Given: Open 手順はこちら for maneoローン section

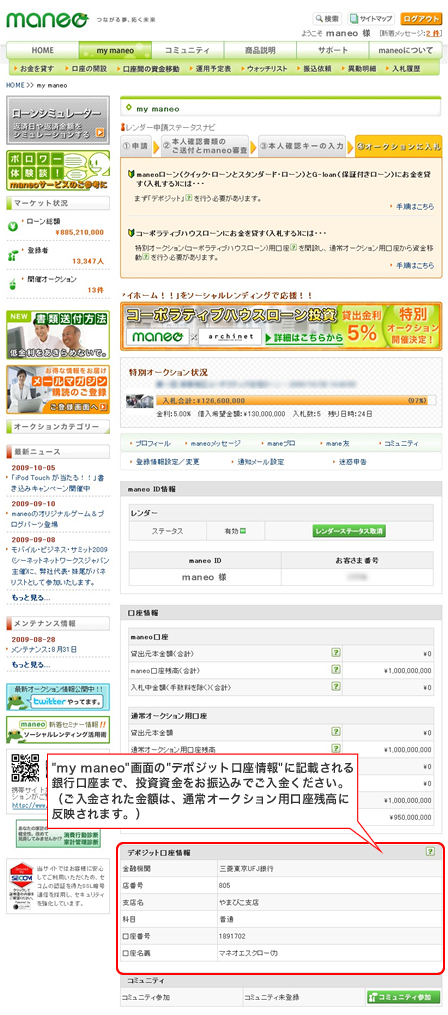Looking at the screenshot, I should pyautogui.click(x=414, y=207).
